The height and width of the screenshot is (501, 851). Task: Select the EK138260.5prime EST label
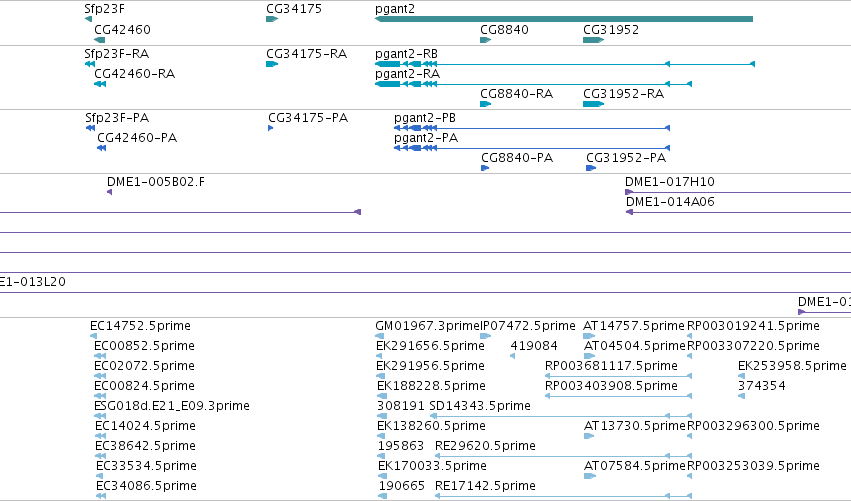pyautogui.click(x=431, y=426)
